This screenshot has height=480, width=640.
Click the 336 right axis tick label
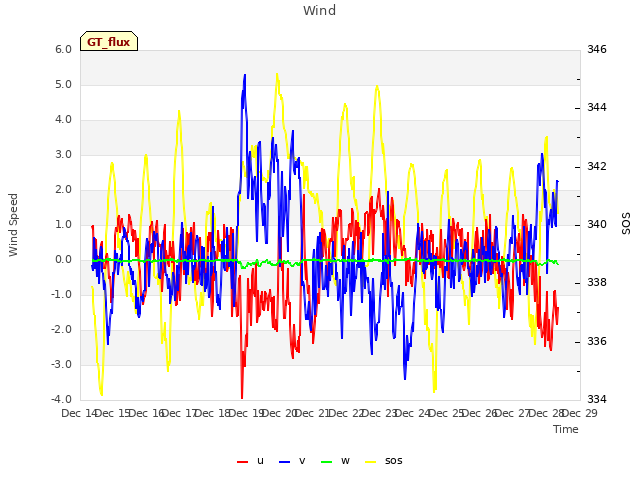click(597, 341)
